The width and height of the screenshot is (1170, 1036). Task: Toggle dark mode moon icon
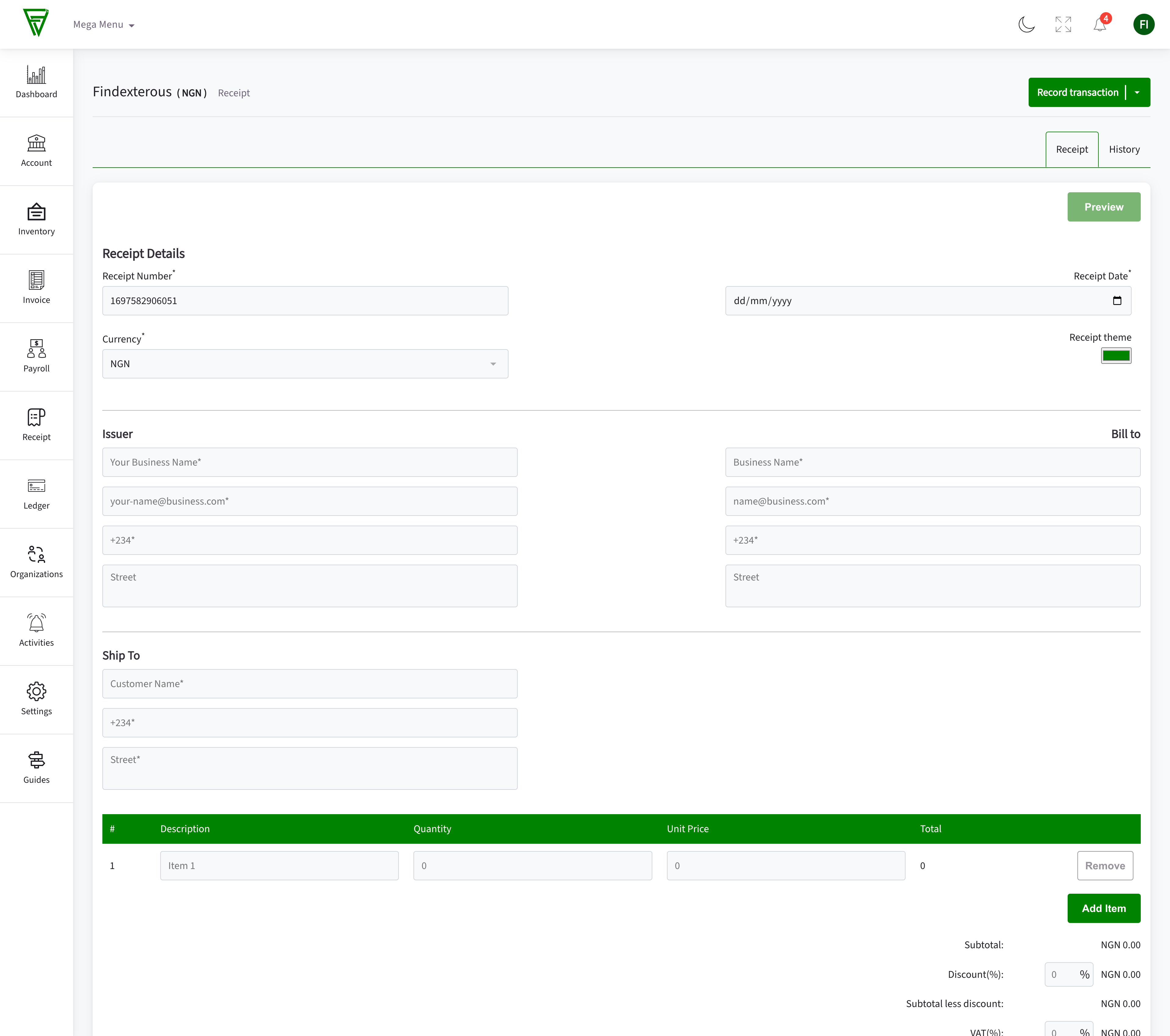tap(1026, 25)
